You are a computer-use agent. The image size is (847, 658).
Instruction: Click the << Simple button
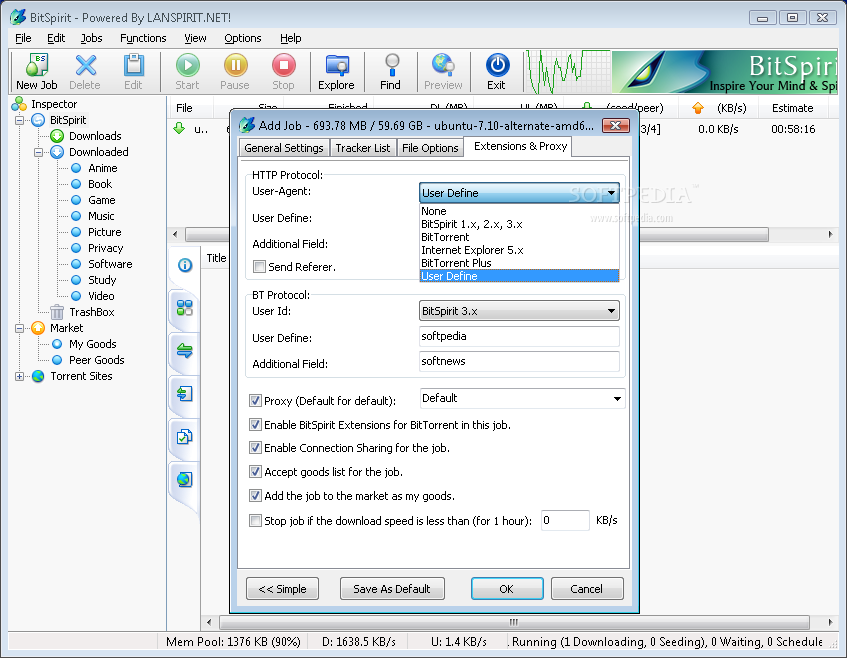pyautogui.click(x=283, y=589)
